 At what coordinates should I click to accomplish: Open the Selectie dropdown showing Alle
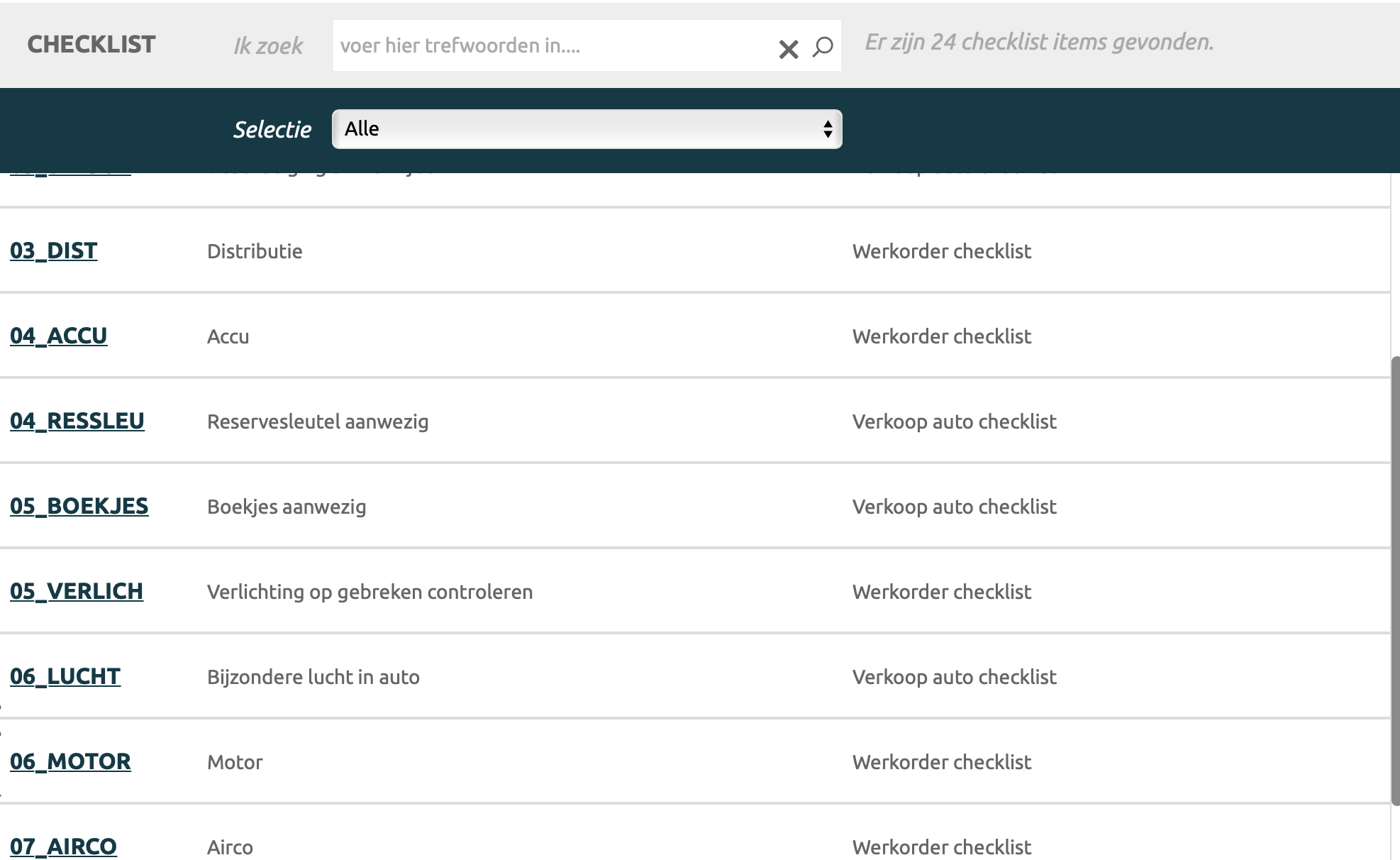[x=586, y=129]
